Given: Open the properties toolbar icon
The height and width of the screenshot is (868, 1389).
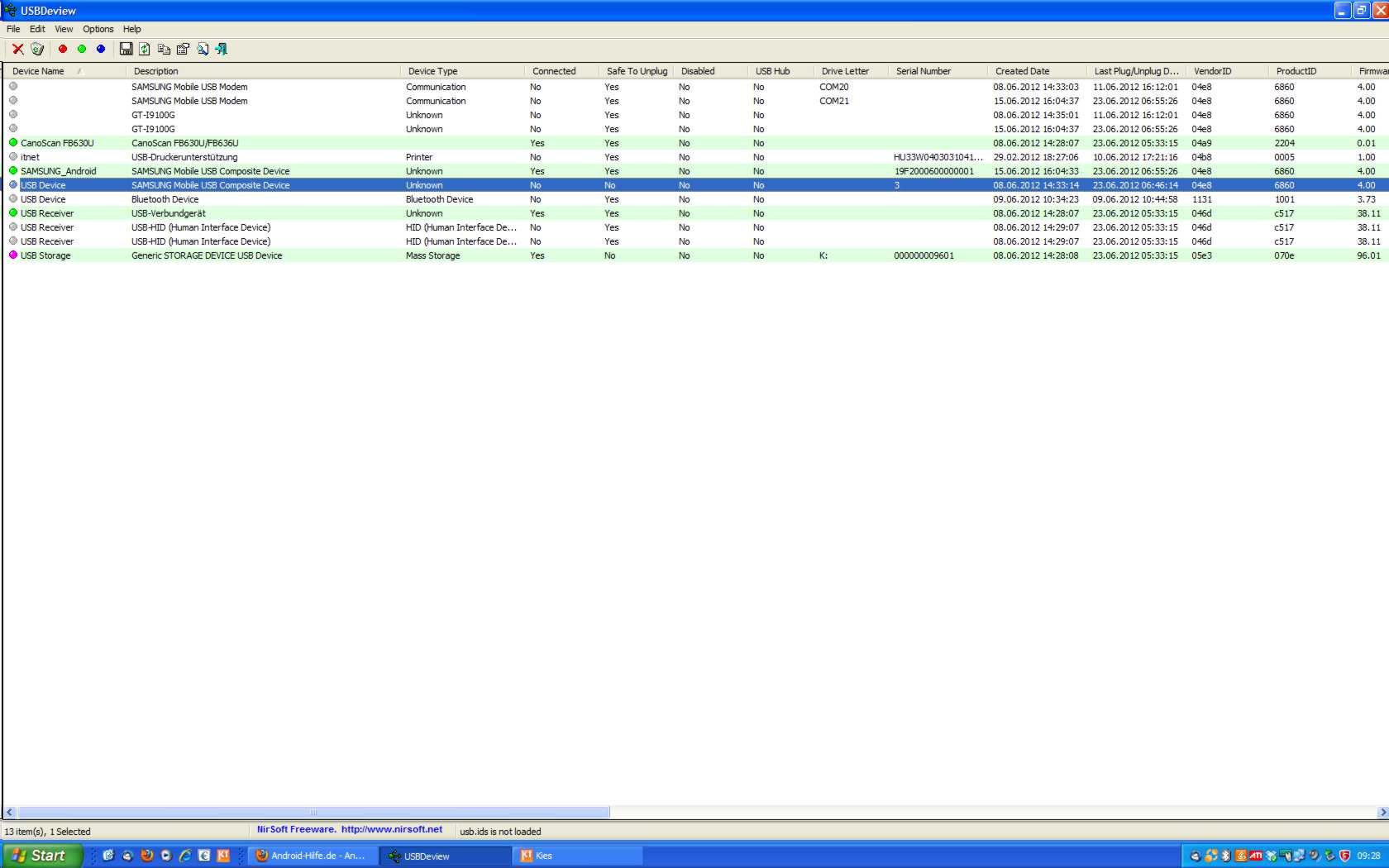Looking at the screenshot, I should click(x=184, y=49).
